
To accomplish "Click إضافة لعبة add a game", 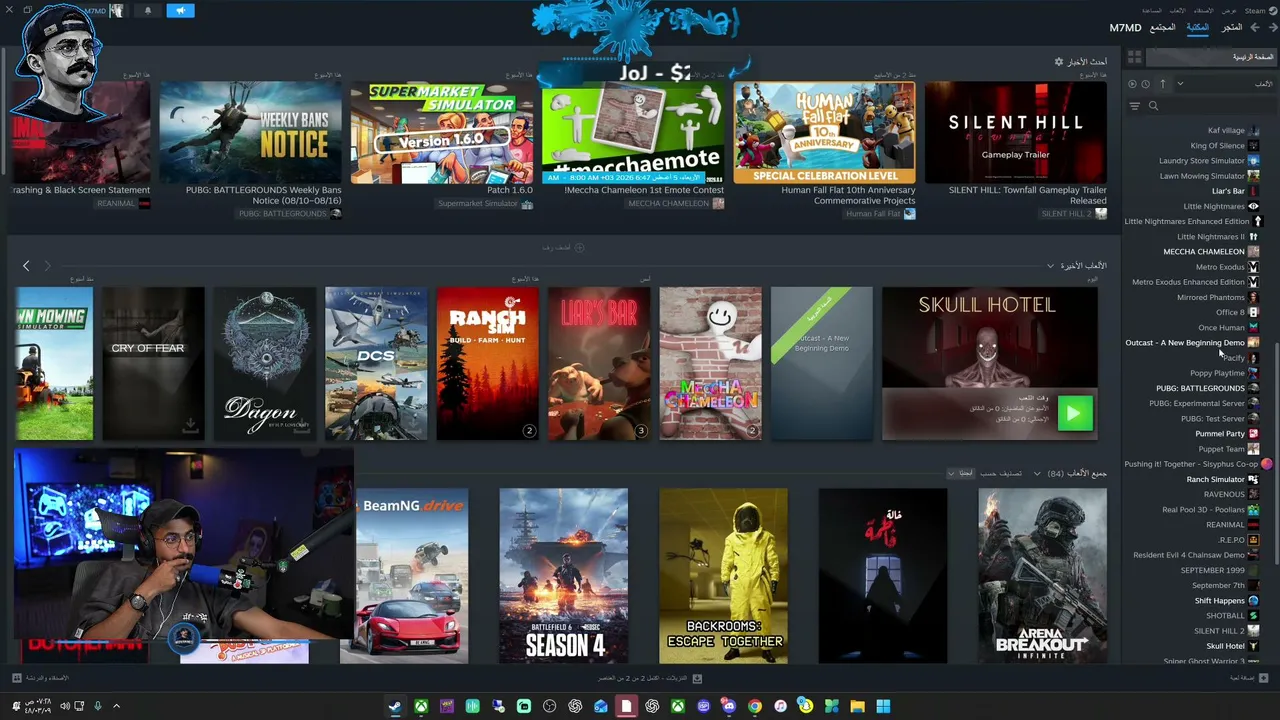I will pos(1248,678).
